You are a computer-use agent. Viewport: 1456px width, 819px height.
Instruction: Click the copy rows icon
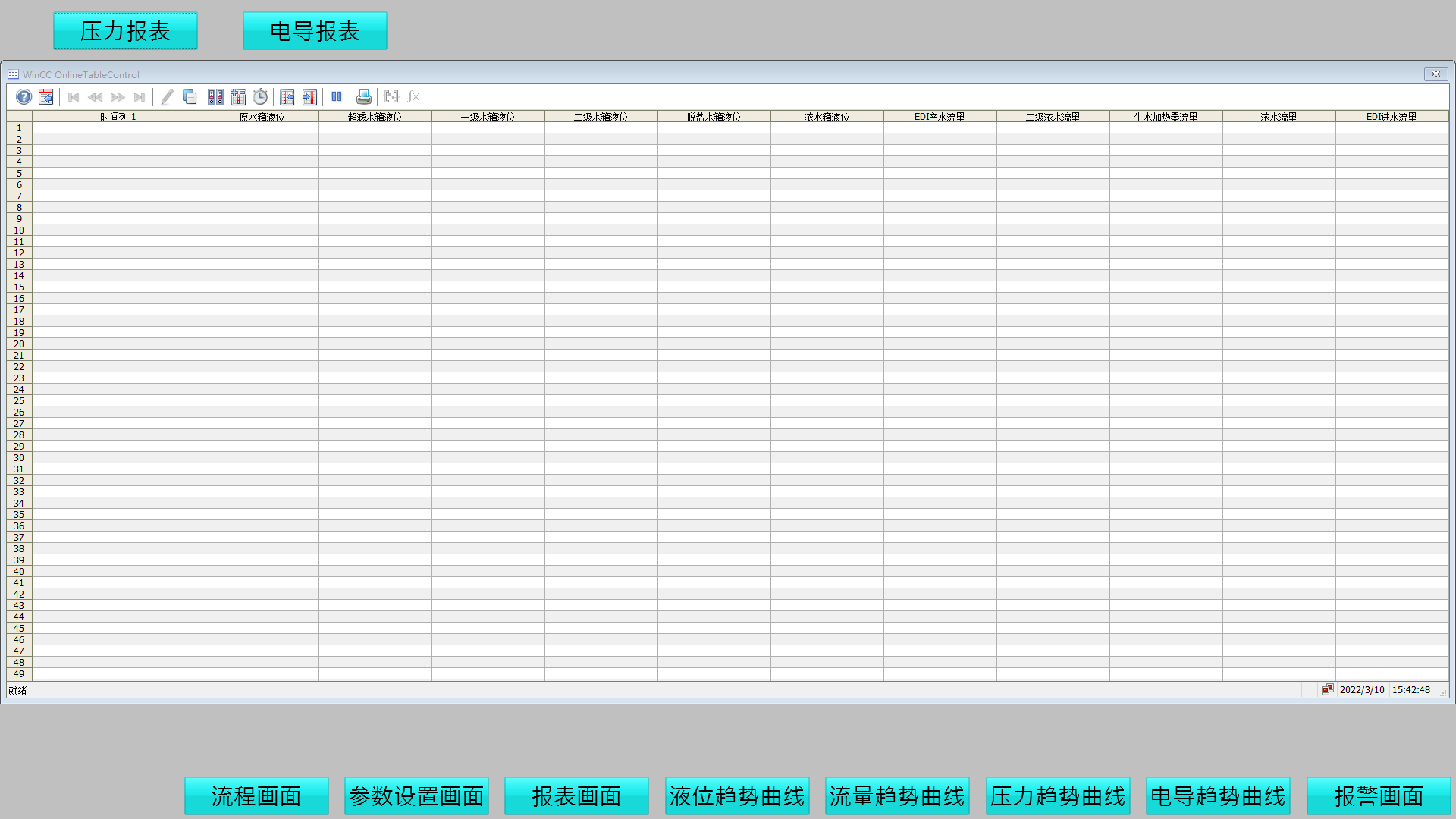[x=190, y=97]
